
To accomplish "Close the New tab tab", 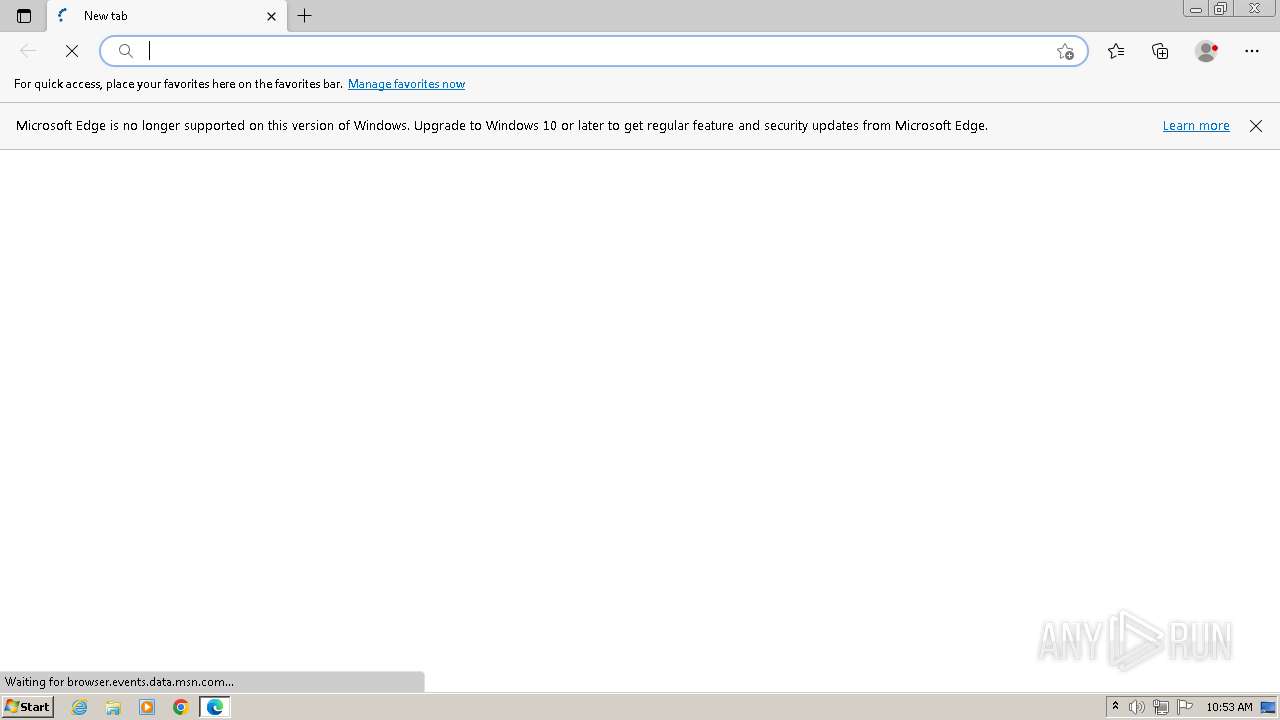I will (x=271, y=16).
